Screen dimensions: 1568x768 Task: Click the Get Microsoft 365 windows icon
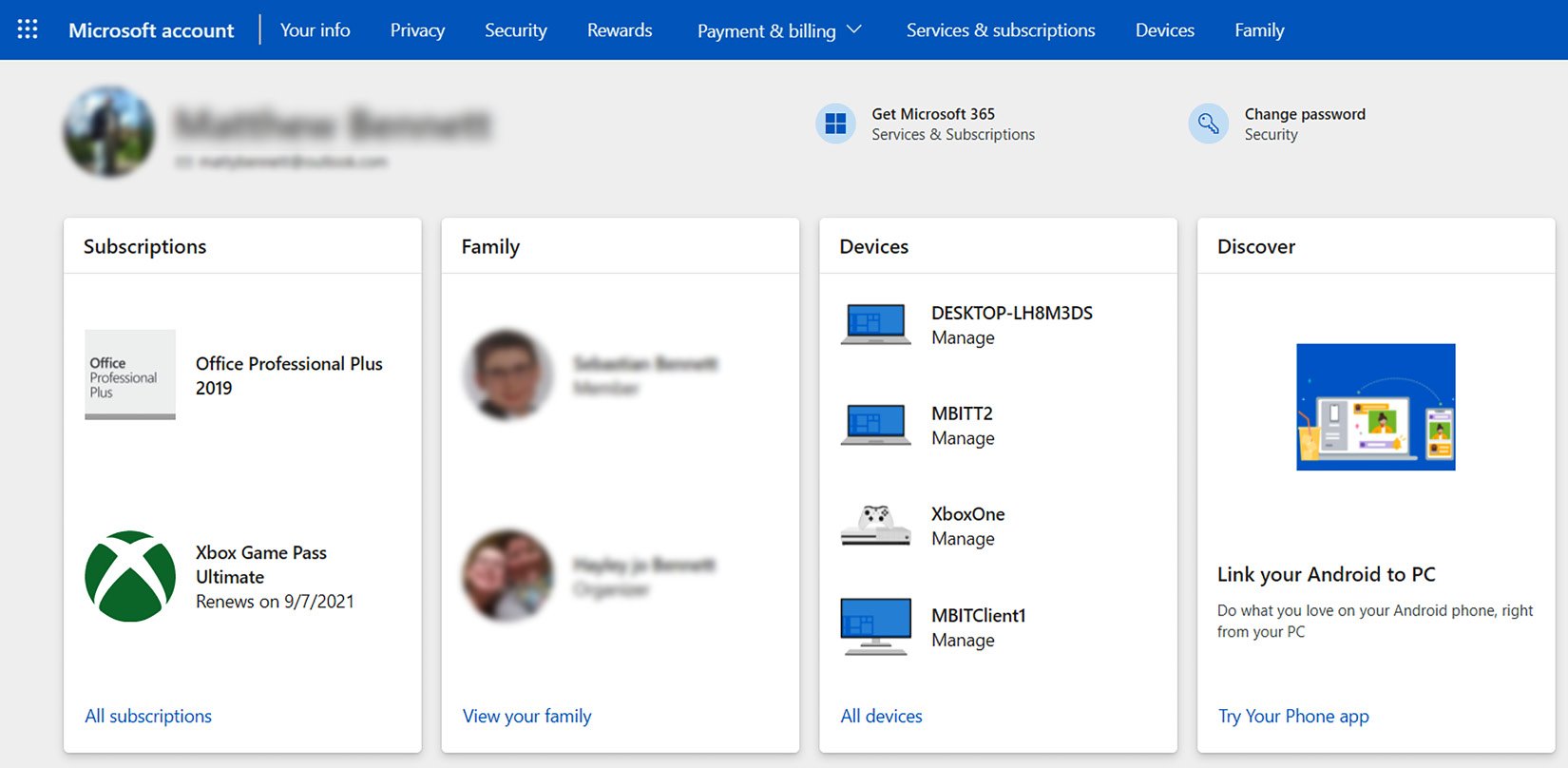pyautogui.click(x=836, y=124)
